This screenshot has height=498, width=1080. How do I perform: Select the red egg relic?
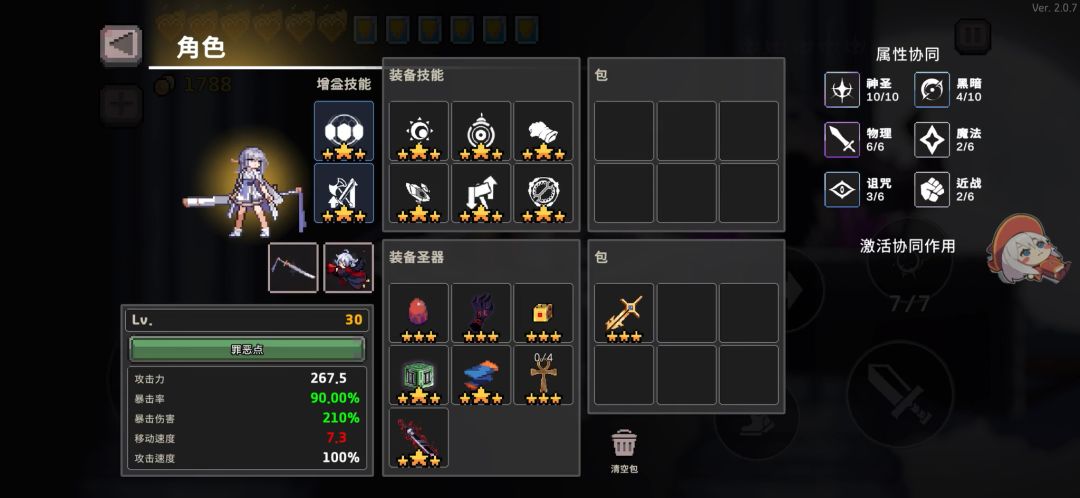point(419,313)
